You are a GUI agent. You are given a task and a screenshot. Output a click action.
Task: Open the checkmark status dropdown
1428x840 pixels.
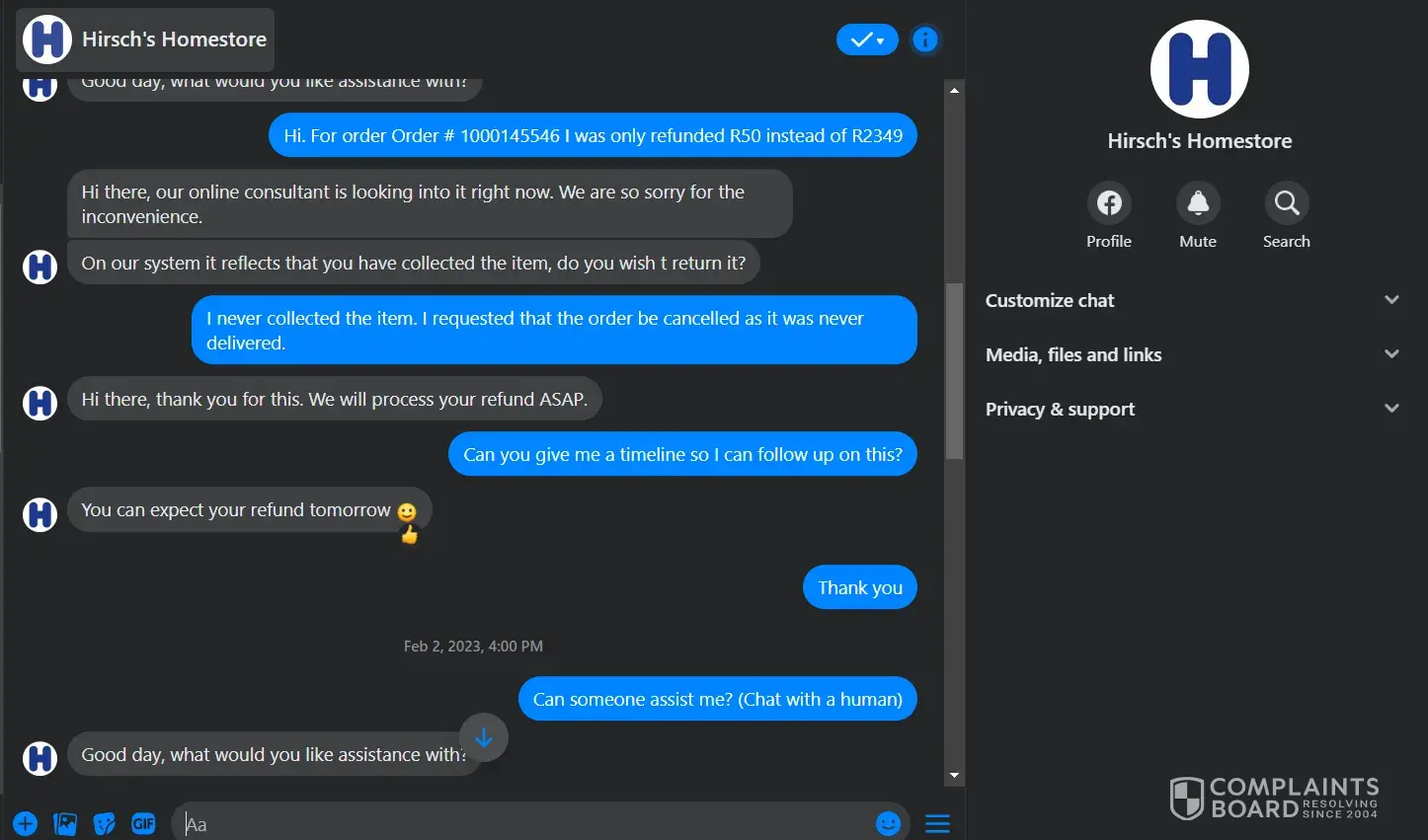click(x=866, y=39)
